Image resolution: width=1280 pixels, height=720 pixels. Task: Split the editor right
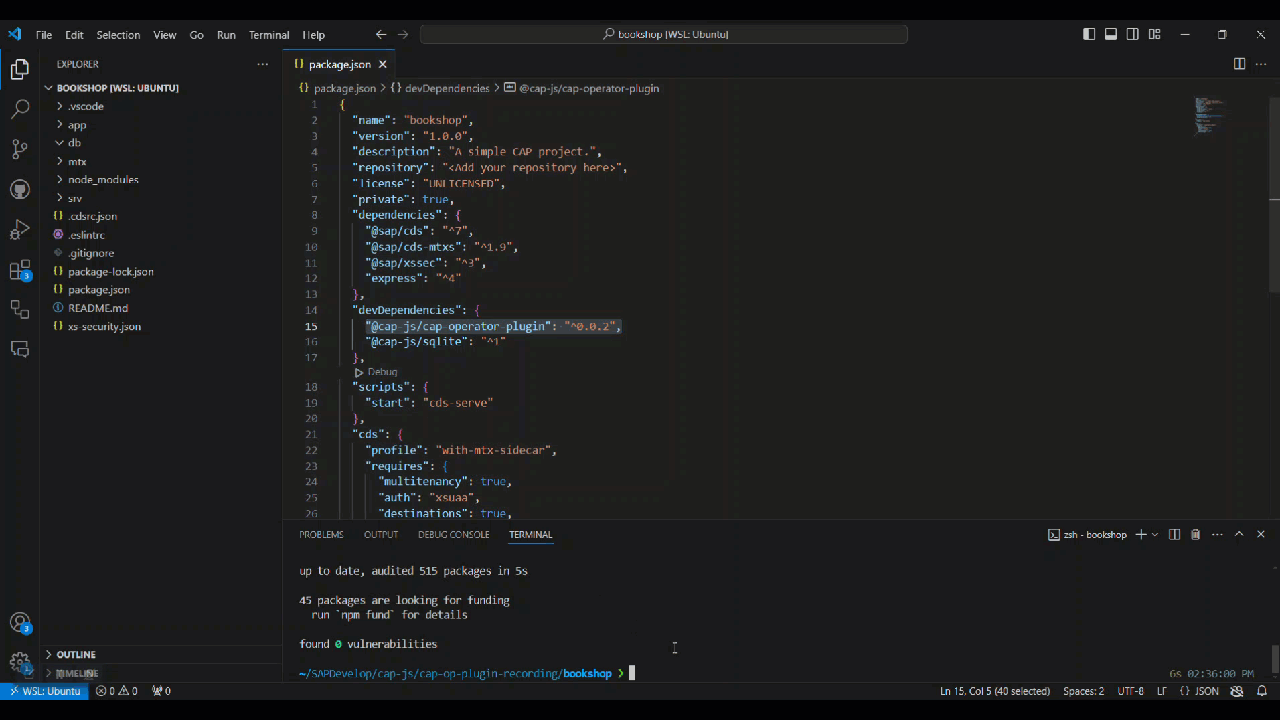point(1239,64)
